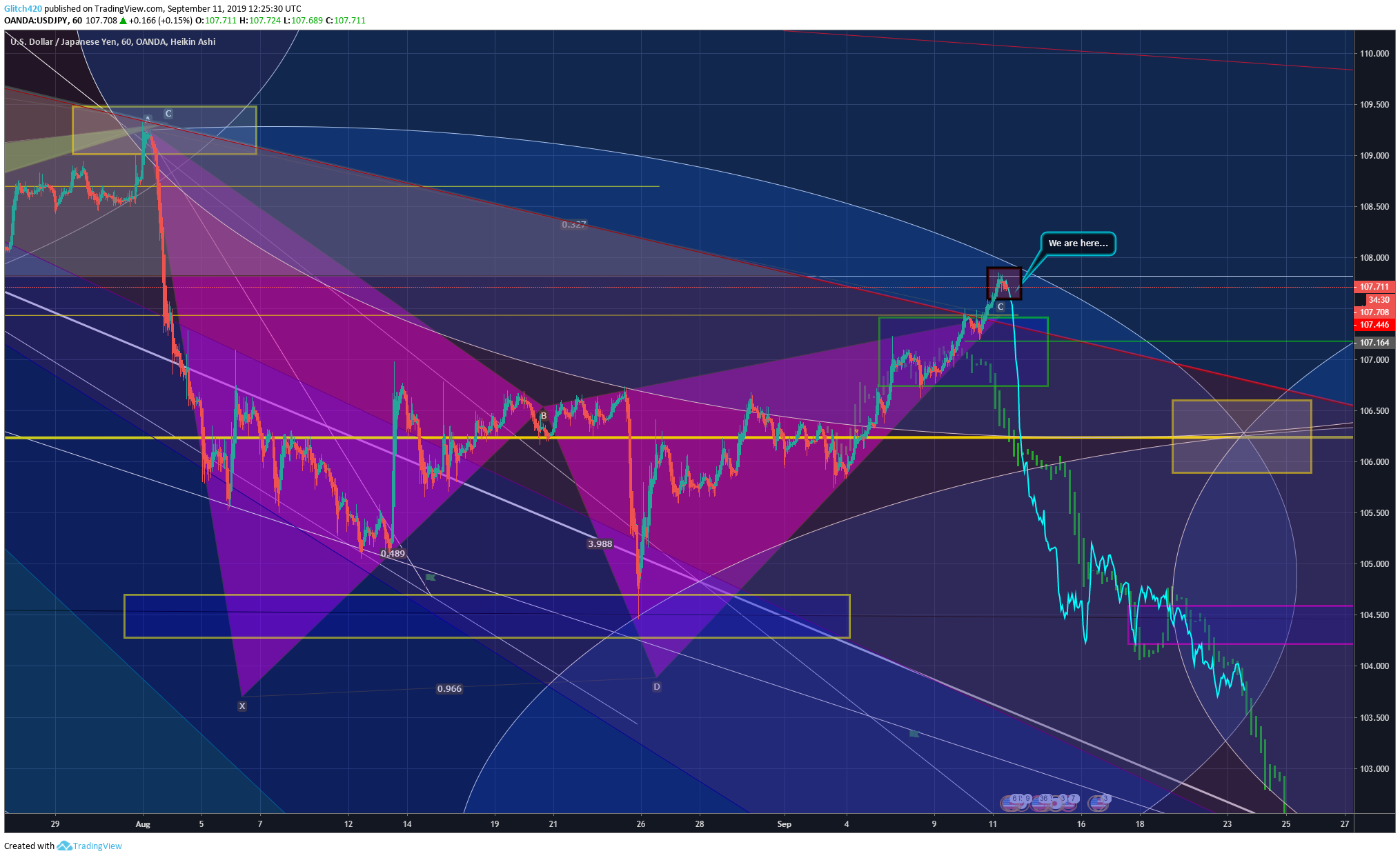This screenshot has height=858, width=1400.
Task: Click 103.000 on the price scale
Action: 1374,769
